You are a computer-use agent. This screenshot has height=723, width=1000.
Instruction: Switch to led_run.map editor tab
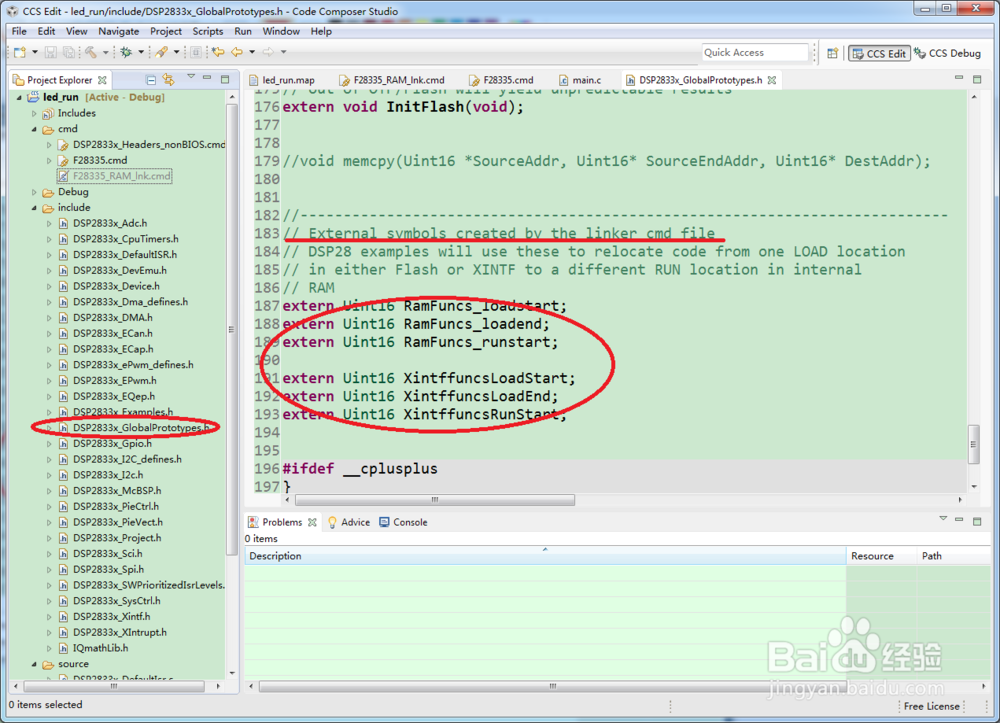pos(282,80)
